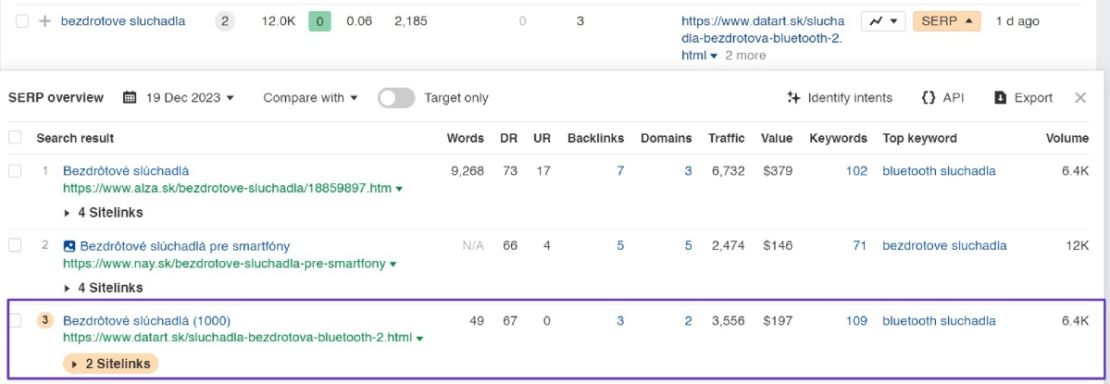The height and width of the screenshot is (384, 1110).
Task: Click the API button label
Action: coord(954,98)
